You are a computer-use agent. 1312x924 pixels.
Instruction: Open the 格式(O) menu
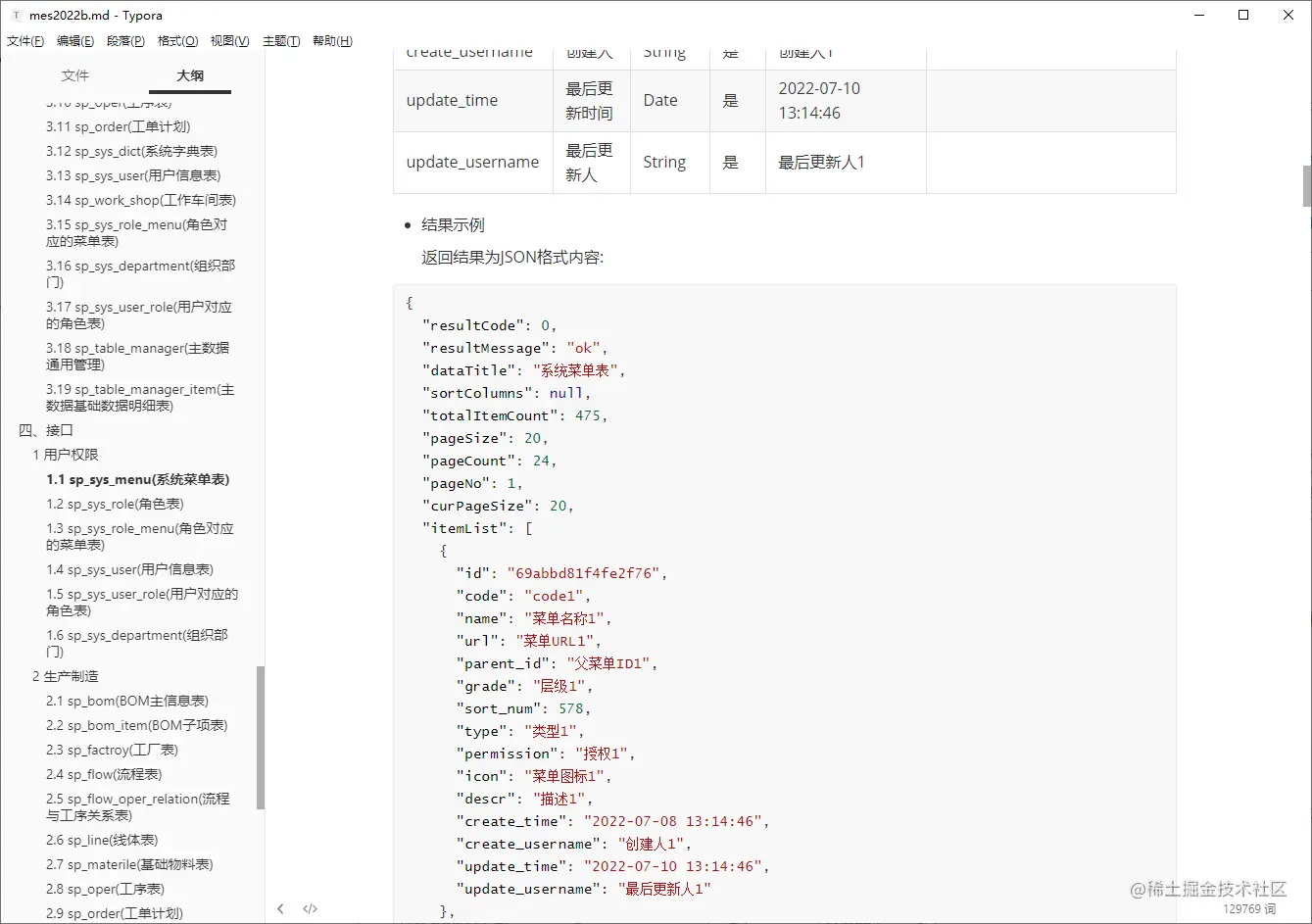tap(177, 41)
